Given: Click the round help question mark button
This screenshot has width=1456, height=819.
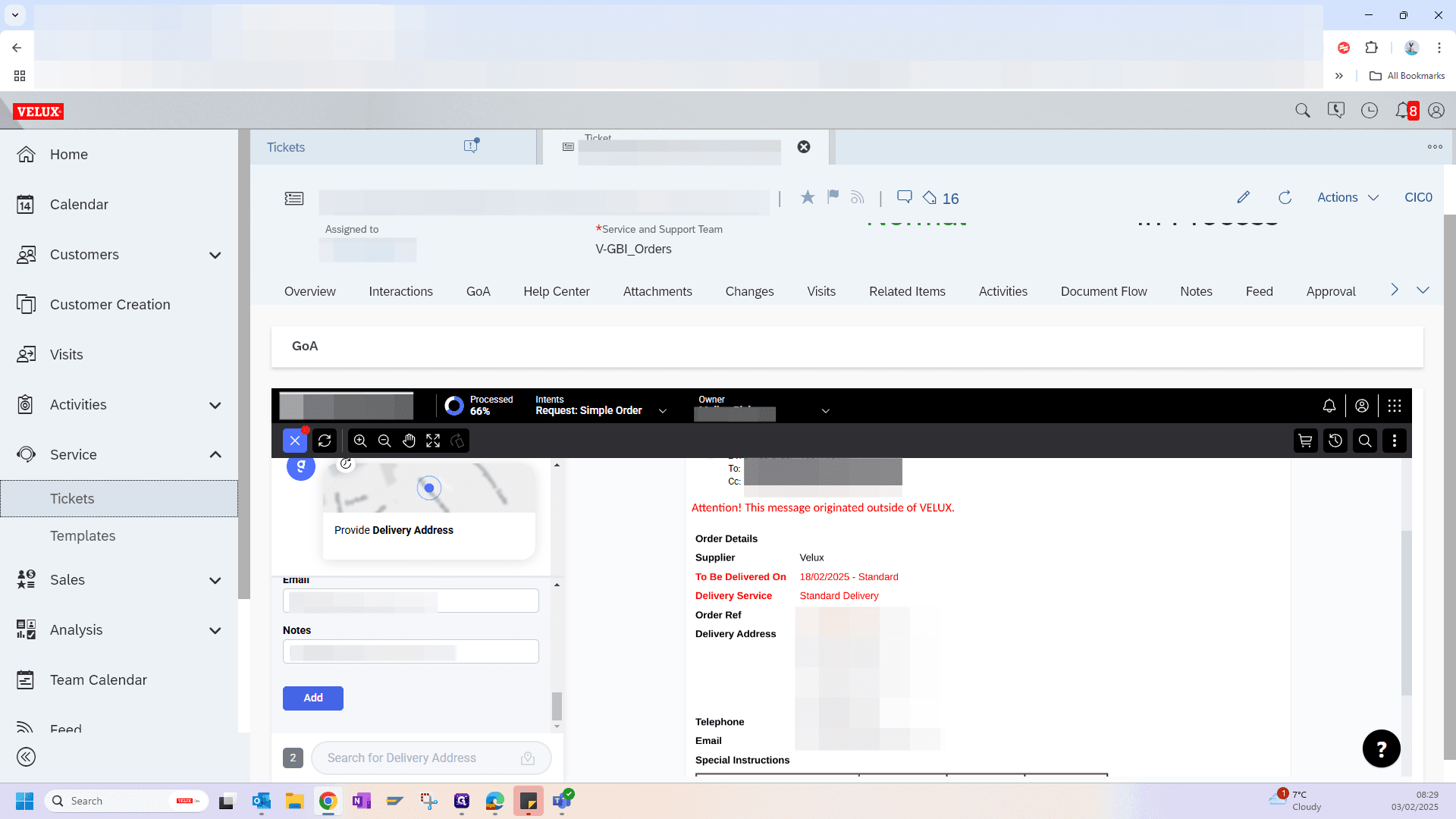Looking at the screenshot, I should (x=1382, y=749).
